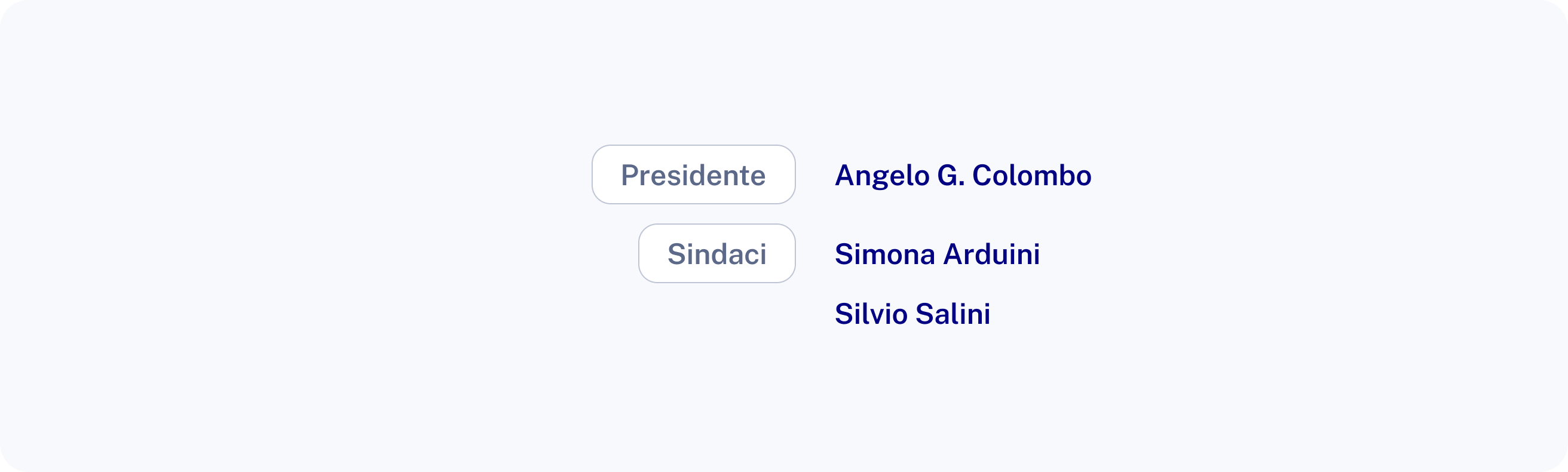Choose the president's name next to Presidente
This screenshot has height=472, width=1568.
962,175
